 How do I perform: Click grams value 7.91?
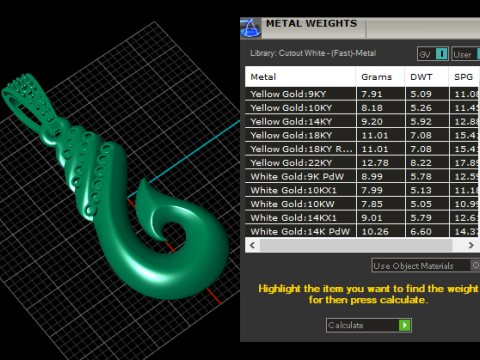(372, 94)
